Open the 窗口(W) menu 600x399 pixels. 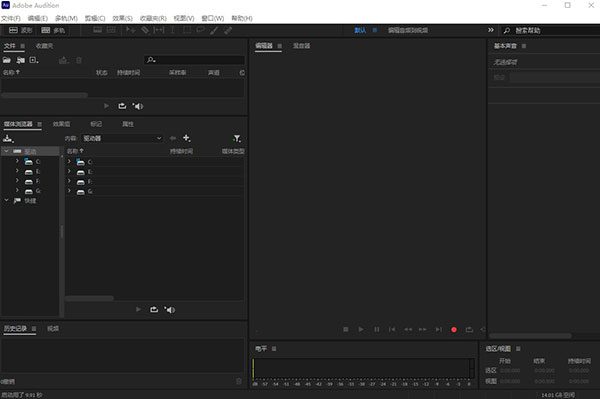click(x=213, y=18)
